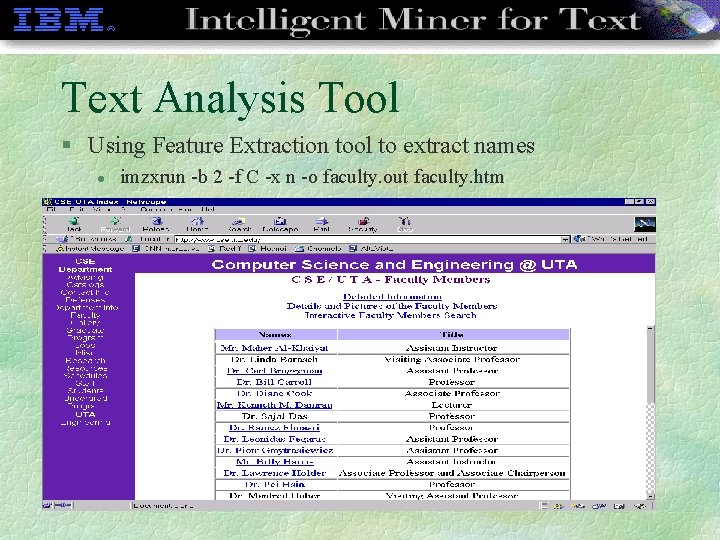Screen dimensions: 720x540
Task: Click the Lecturer title cell
Action: pos(452,405)
